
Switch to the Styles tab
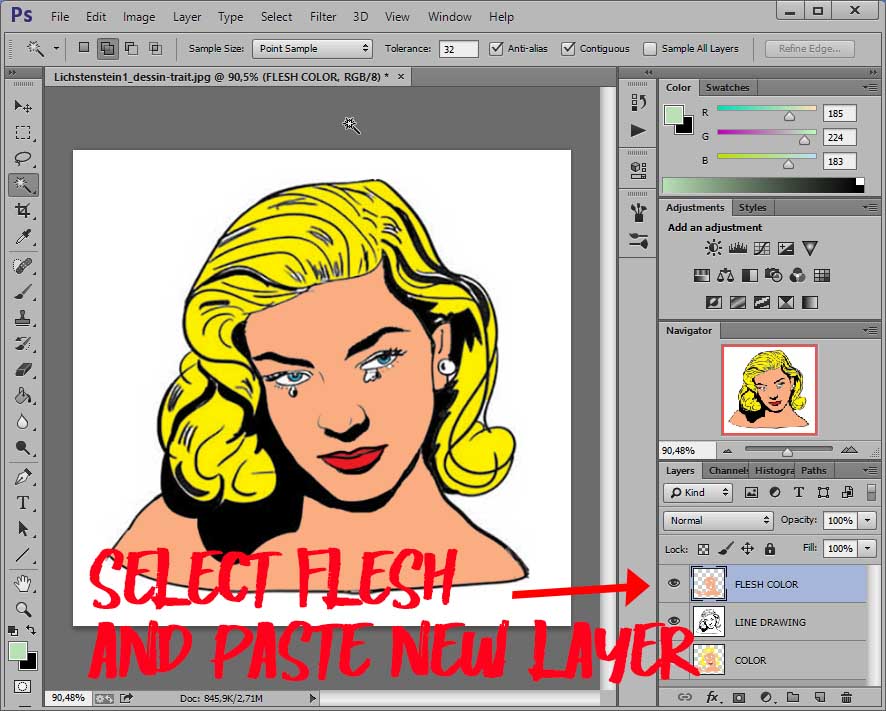tap(752, 207)
